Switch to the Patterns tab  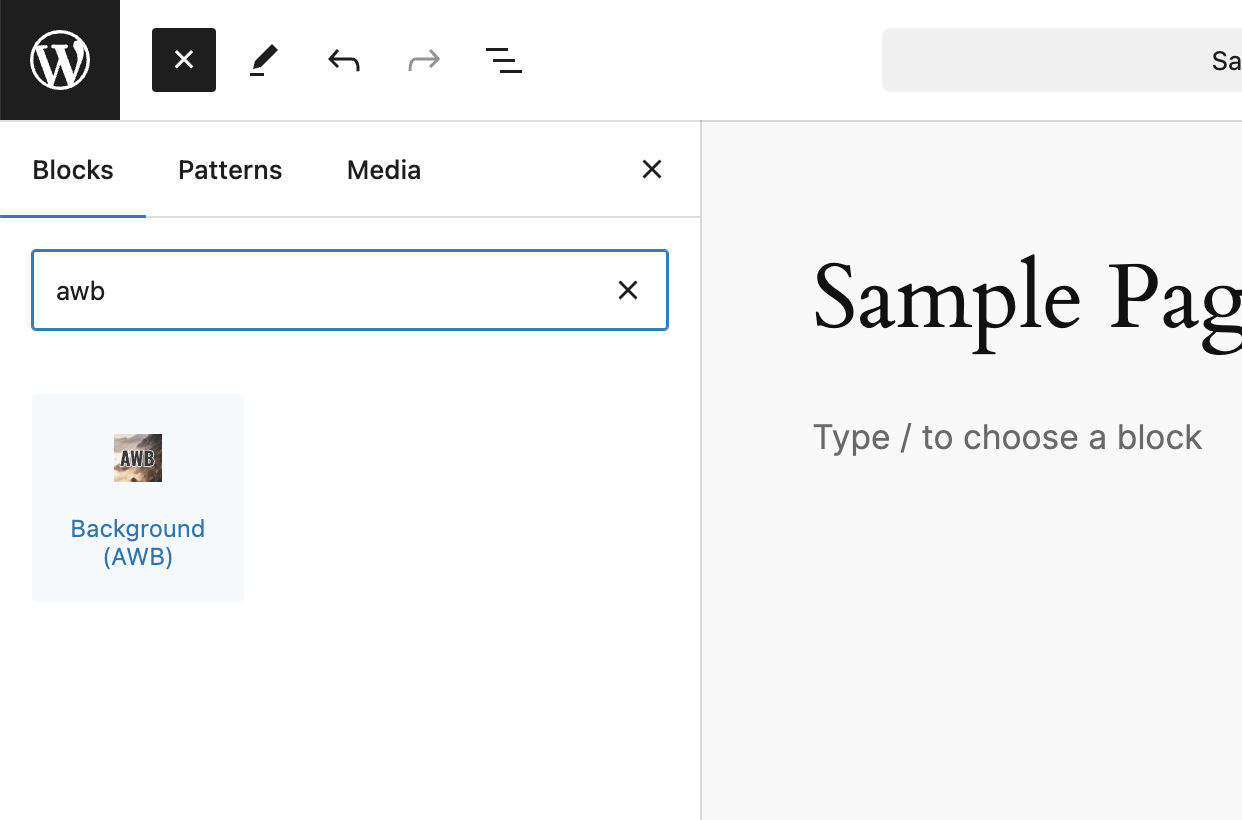click(x=230, y=170)
